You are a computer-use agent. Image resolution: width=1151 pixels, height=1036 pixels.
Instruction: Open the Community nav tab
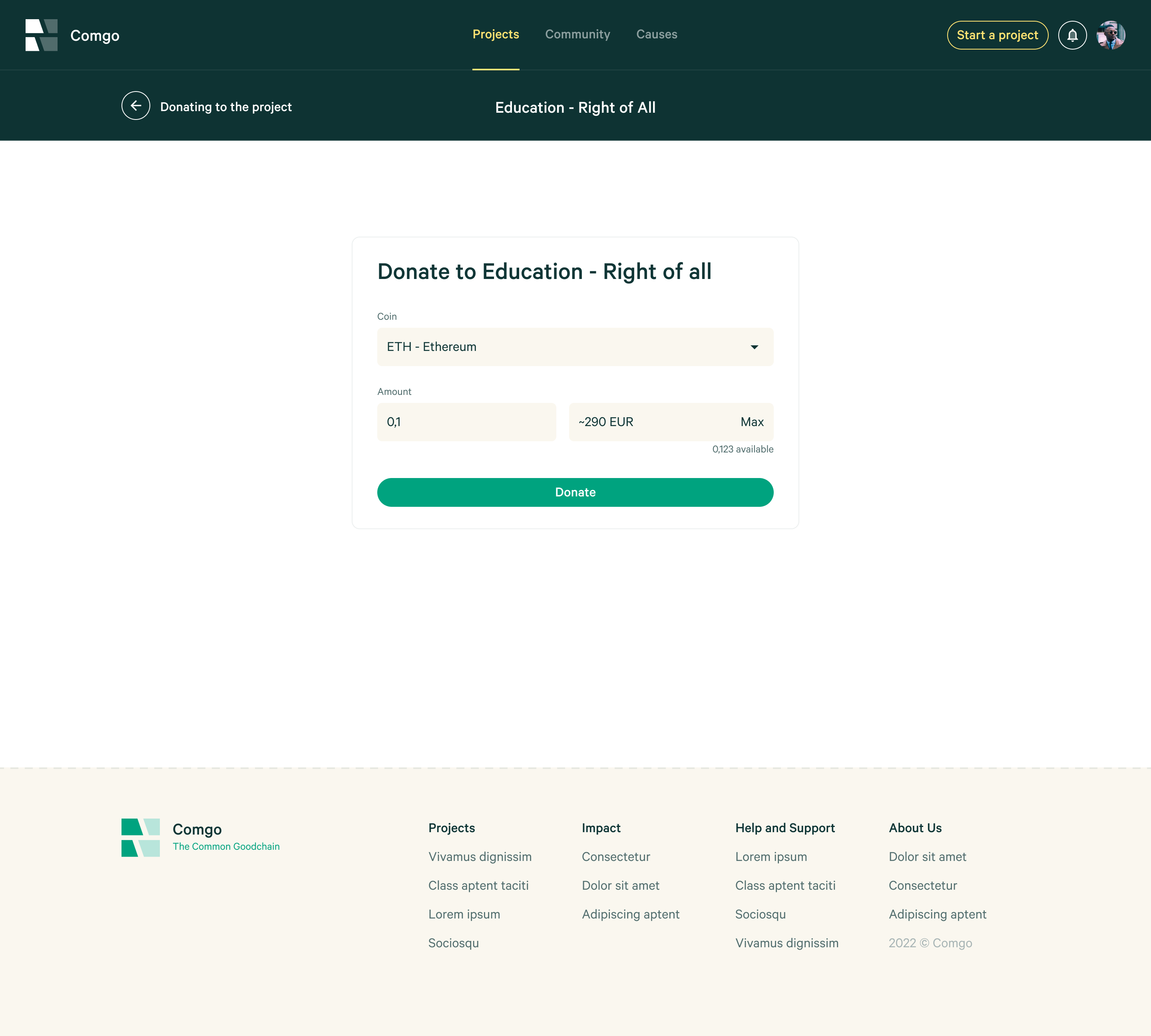pos(577,35)
